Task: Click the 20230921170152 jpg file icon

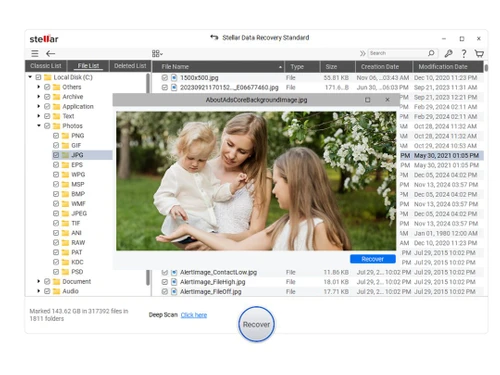Action: 174,87
